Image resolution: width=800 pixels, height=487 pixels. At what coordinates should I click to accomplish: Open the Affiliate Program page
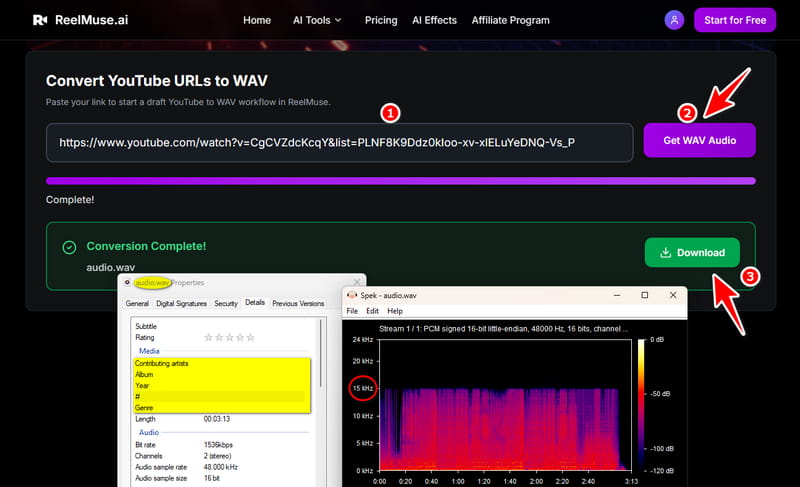pos(510,20)
